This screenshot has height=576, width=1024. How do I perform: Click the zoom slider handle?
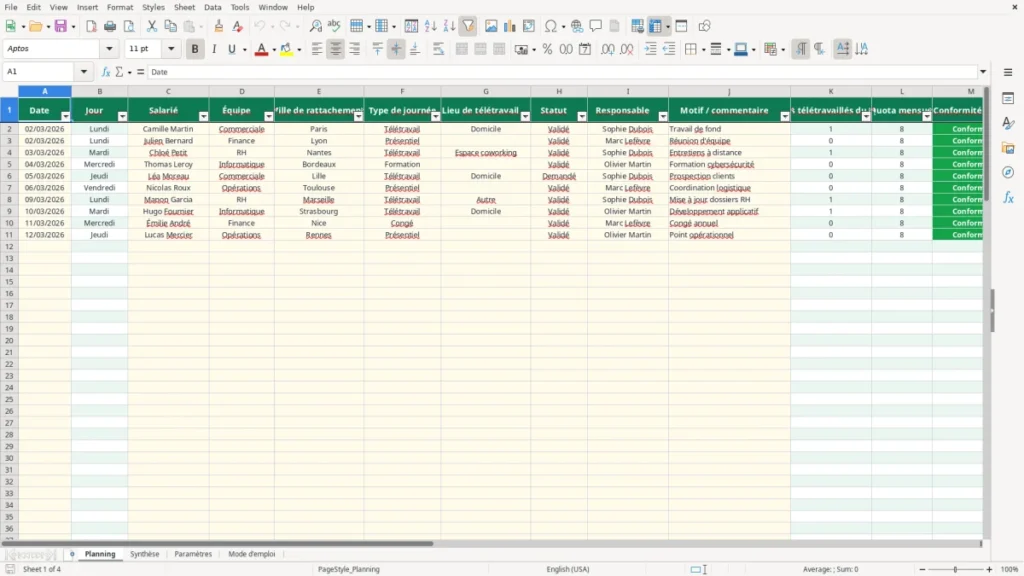click(955, 569)
